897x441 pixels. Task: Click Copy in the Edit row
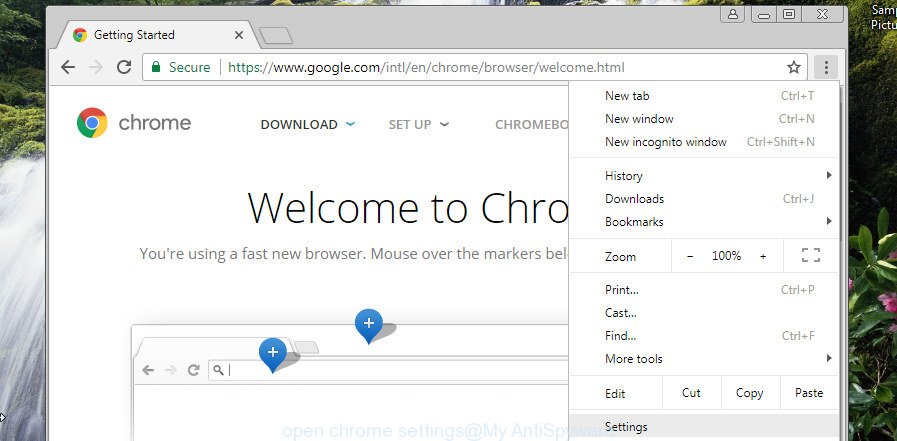point(749,393)
